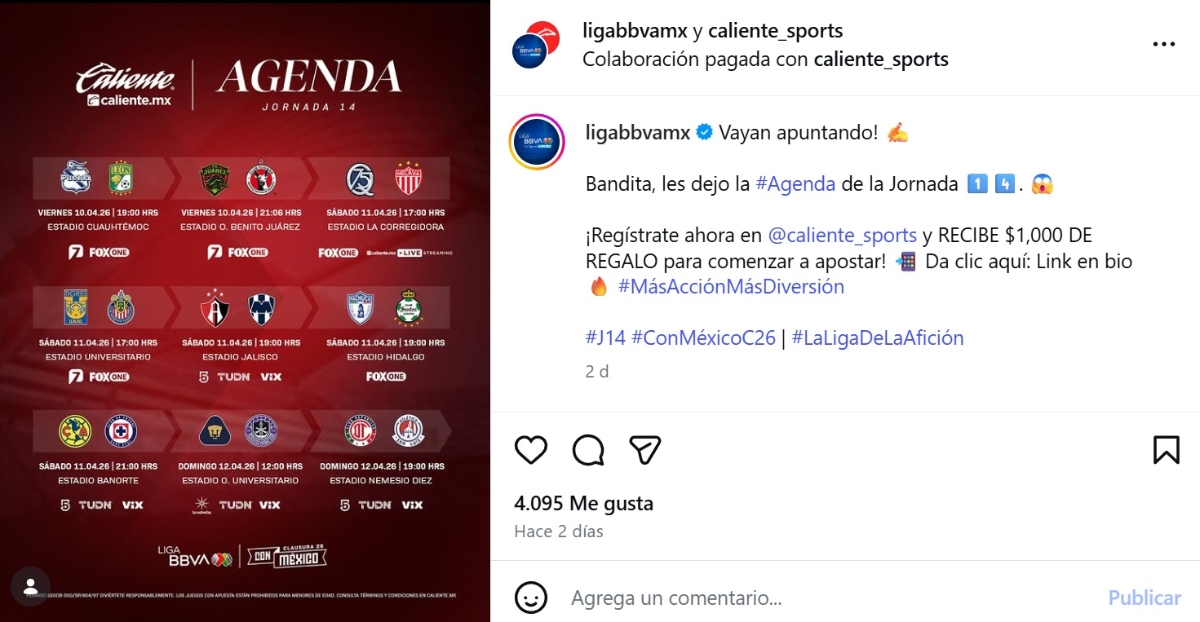Share the post with the paper plane icon
The height and width of the screenshot is (622, 1200).
click(x=645, y=450)
